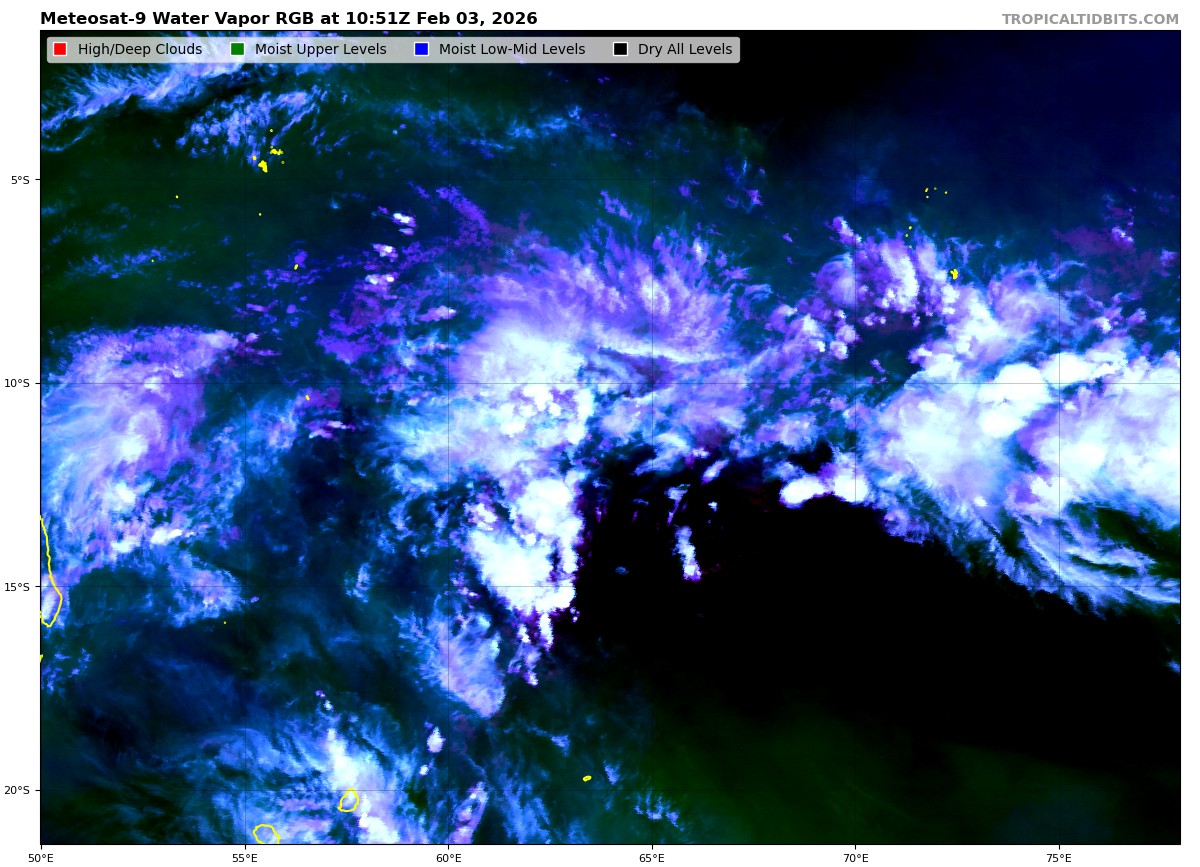
Task: Click the green Moist Upper Levels swatch
Action: pyautogui.click(x=237, y=50)
